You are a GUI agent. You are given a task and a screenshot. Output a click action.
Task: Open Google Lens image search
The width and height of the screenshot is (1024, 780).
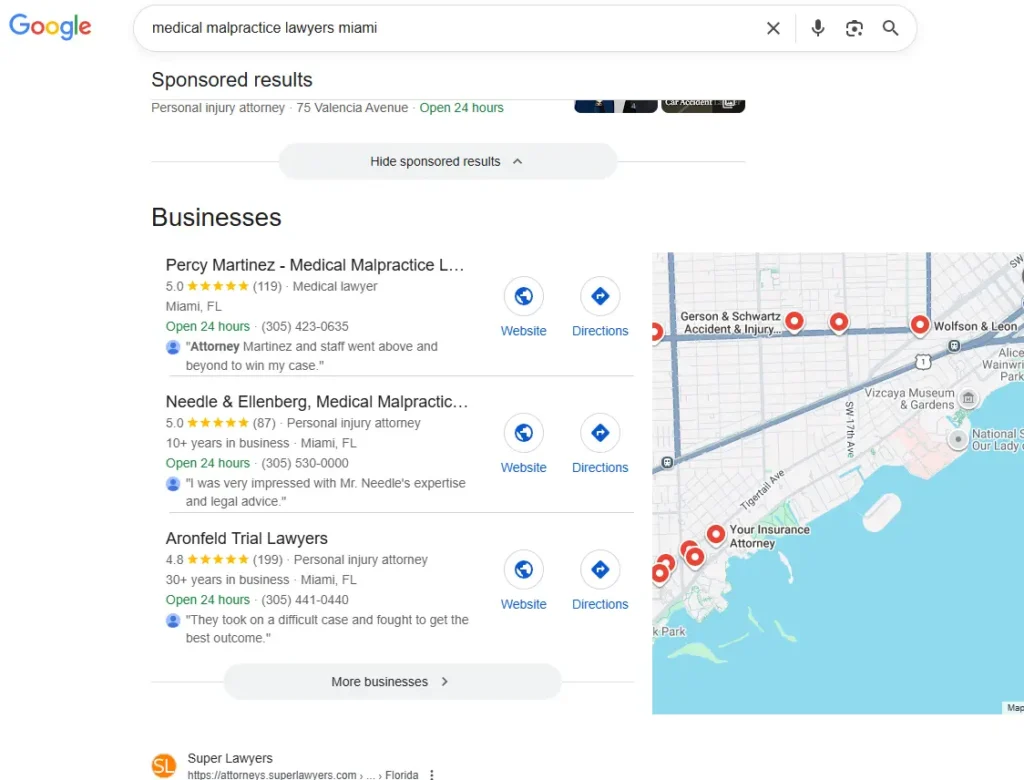pos(854,28)
